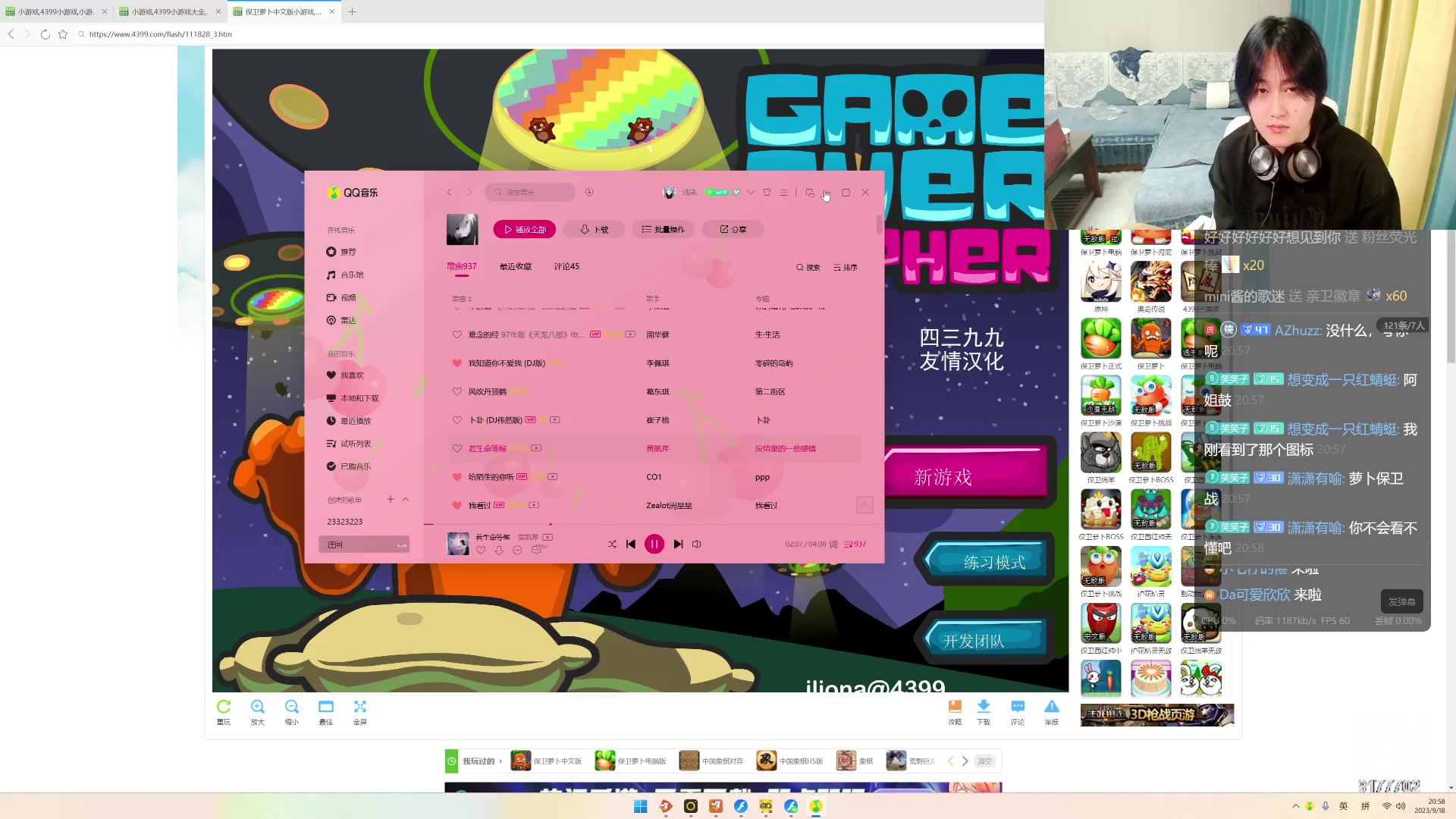Focus the 搜索音乐 search field
The image size is (1456, 819).
[530, 193]
